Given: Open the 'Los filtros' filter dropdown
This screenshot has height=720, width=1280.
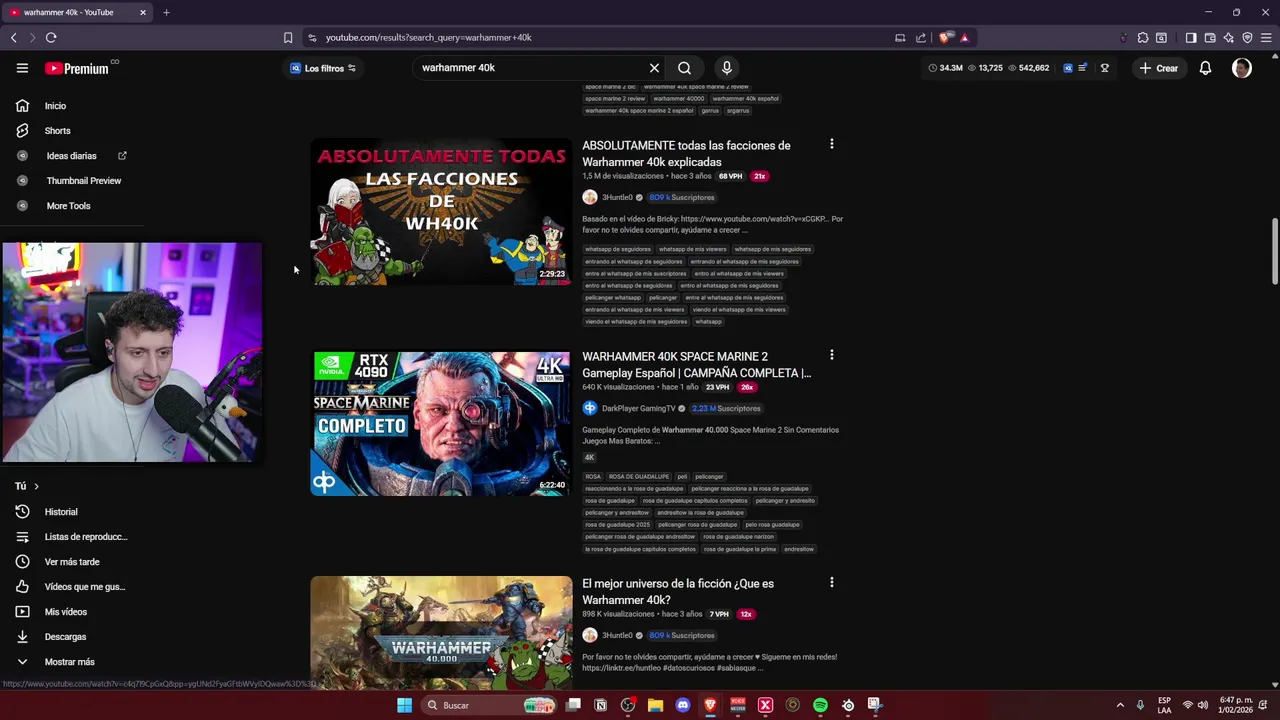Looking at the screenshot, I should (x=323, y=68).
